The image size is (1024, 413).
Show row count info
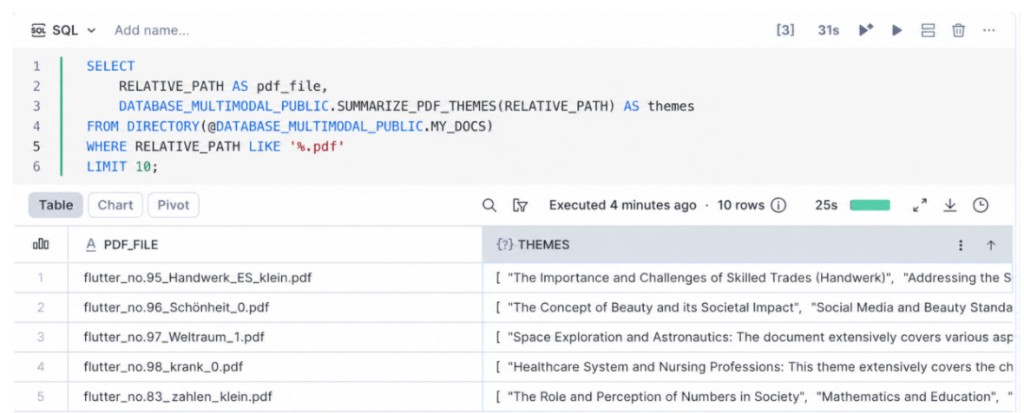(778, 205)
